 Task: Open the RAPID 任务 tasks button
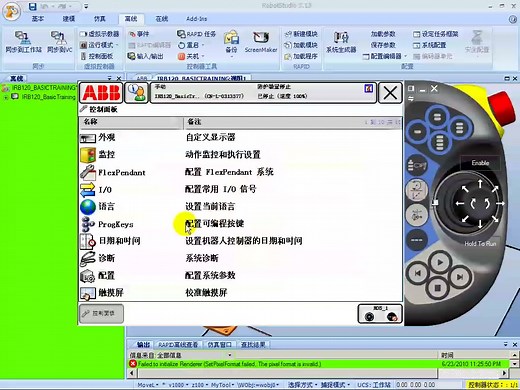pyautogui.click(x=196, y=34)
